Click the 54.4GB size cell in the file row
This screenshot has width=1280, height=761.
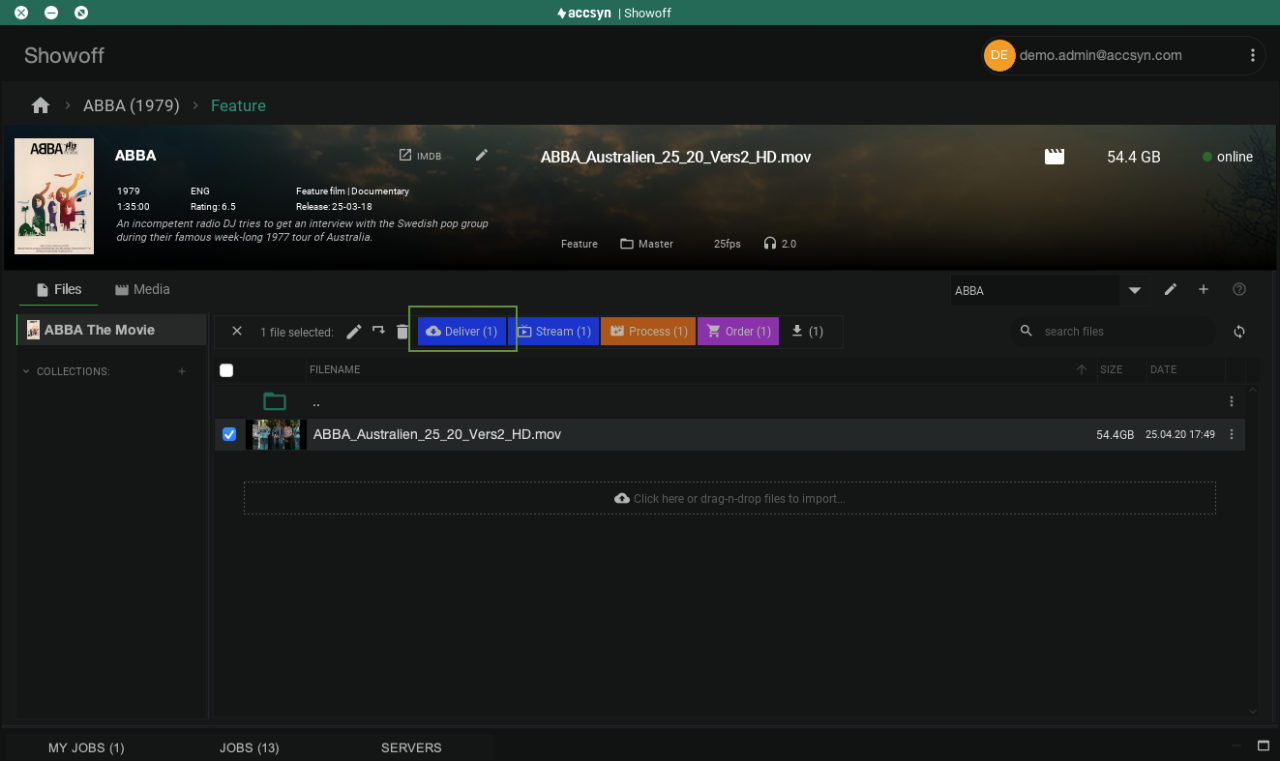pyautogui.click(x=1115, y=435)
